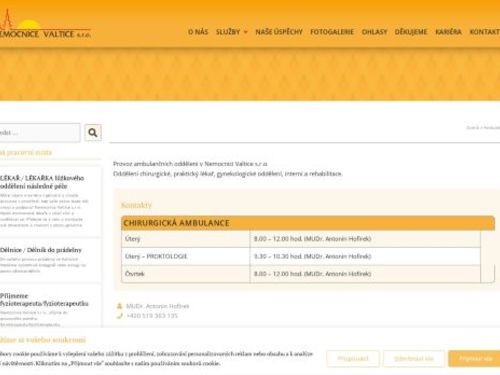The height and width of the screenshot is (375, 500).
Task: Click the MUDr. Antonín Hofírek contact name
Action: pyautogui.click(x=158, y=306)
